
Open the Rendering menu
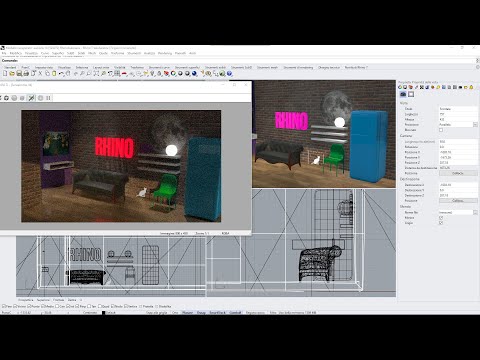pyautogui.click(x=165, y=53)
